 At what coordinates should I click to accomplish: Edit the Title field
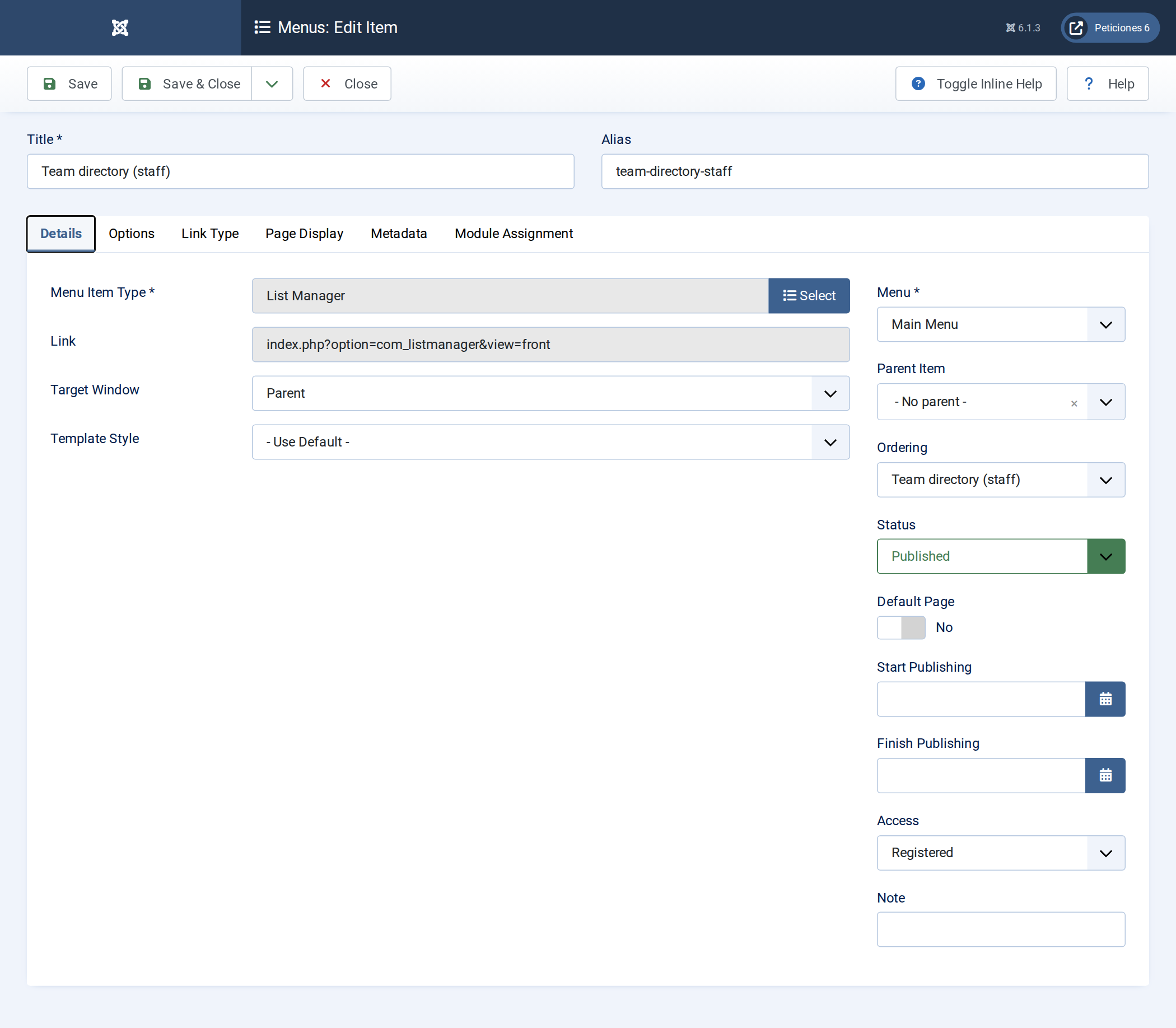pyautogui.click(x=301, y=171)
